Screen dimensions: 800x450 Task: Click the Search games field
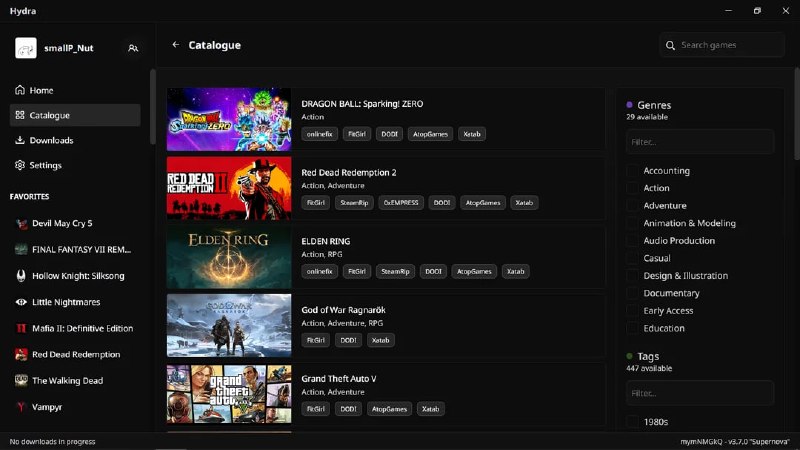[722, 45]
